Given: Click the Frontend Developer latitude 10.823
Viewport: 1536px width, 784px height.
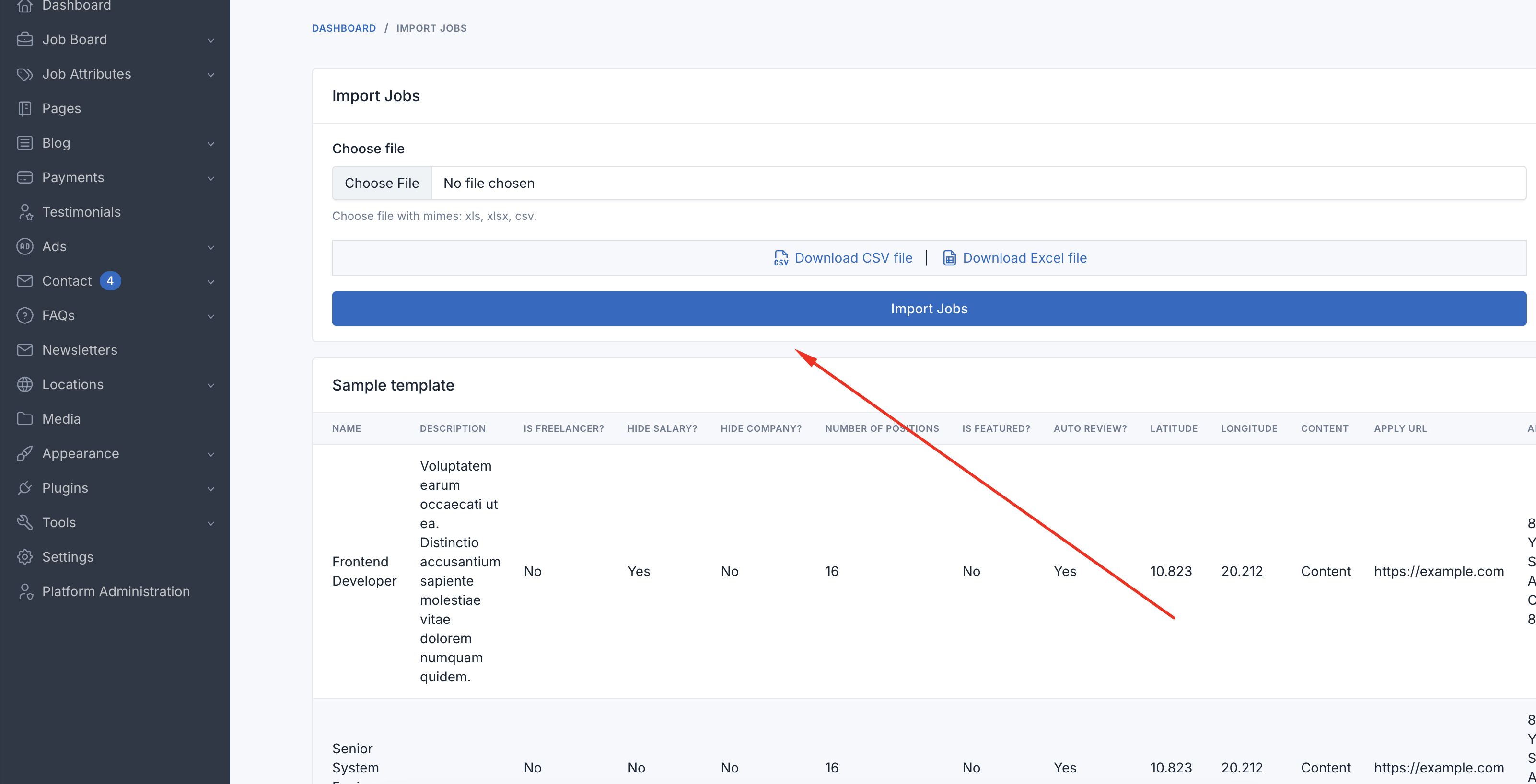Looking at the screenshot, I should point(1171,571).
